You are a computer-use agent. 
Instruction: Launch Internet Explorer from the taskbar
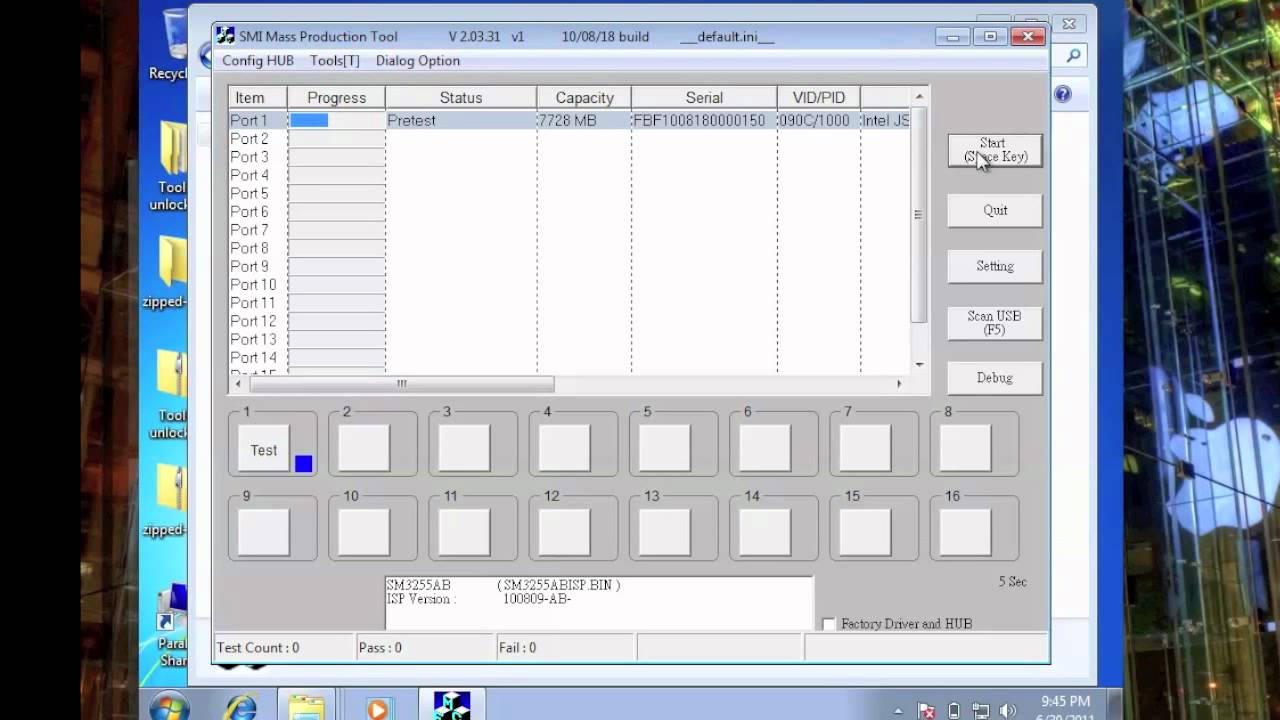(x=240, y=708)
